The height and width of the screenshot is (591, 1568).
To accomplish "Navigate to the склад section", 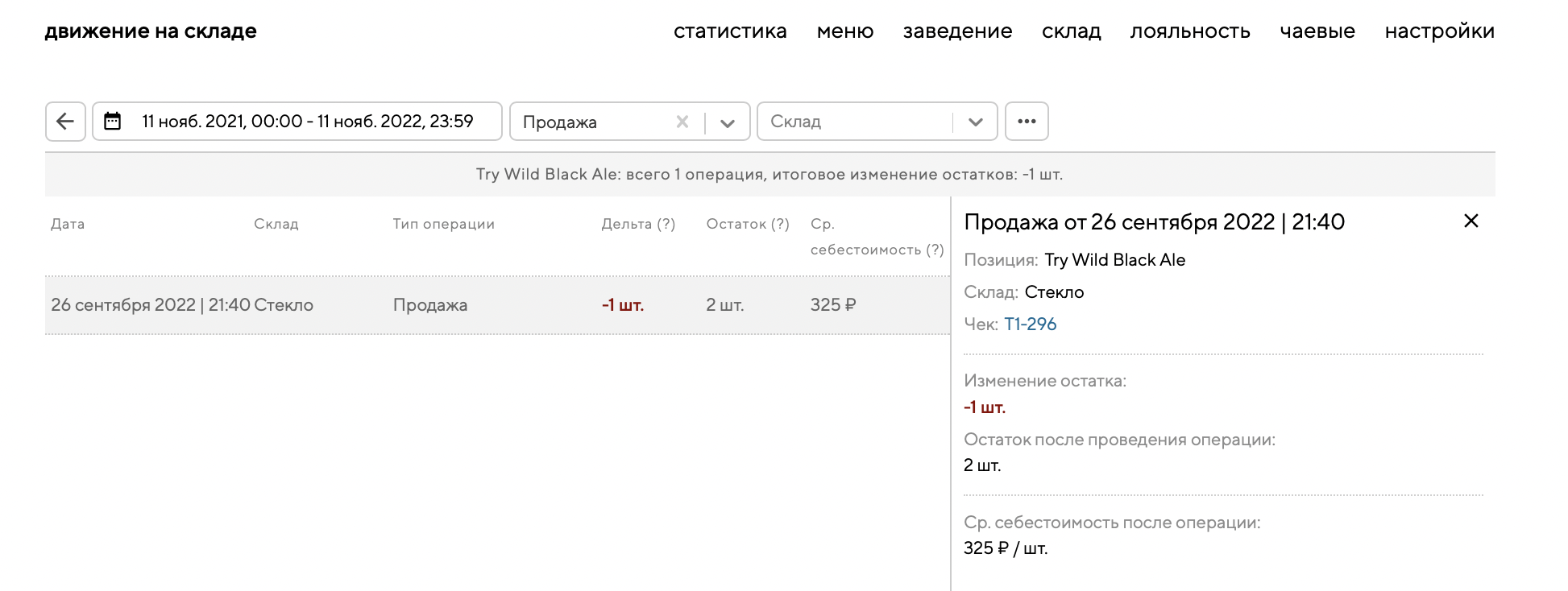I will click(x=1071, y=31).
